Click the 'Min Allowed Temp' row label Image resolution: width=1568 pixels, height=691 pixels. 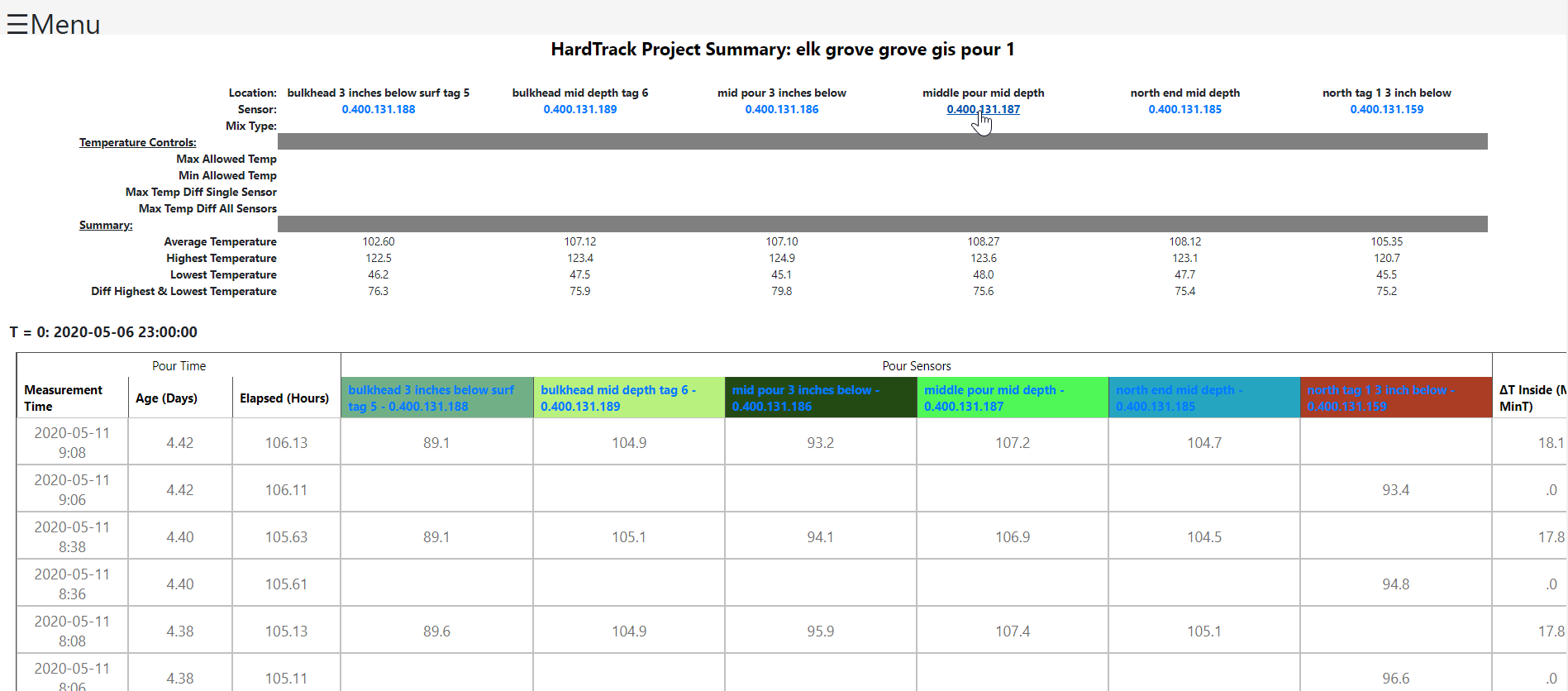coord(227,175)
